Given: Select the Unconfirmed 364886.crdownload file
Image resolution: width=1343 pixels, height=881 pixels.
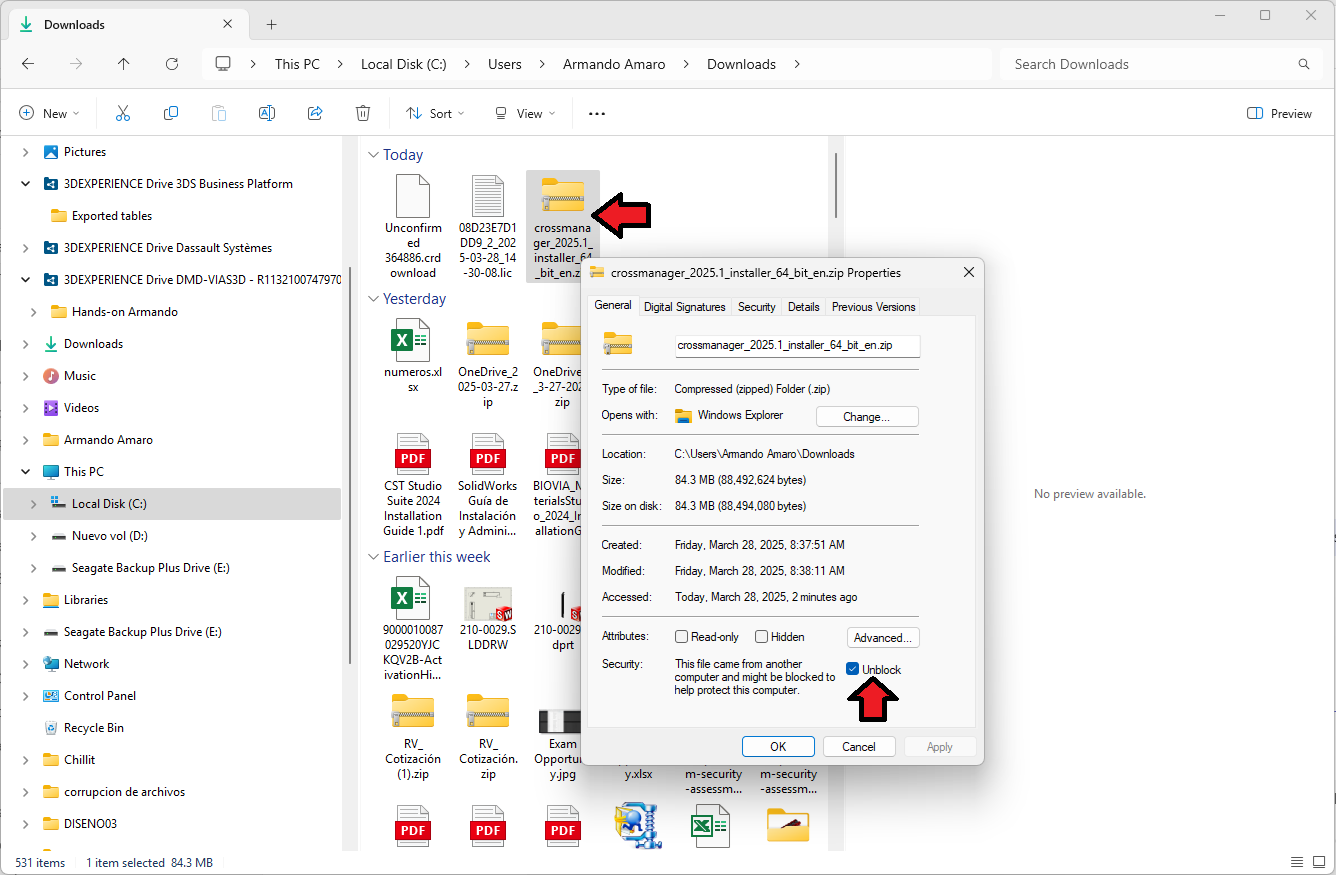Looking at the screenshot, I should pyautogui.click(x=412, y=227).
